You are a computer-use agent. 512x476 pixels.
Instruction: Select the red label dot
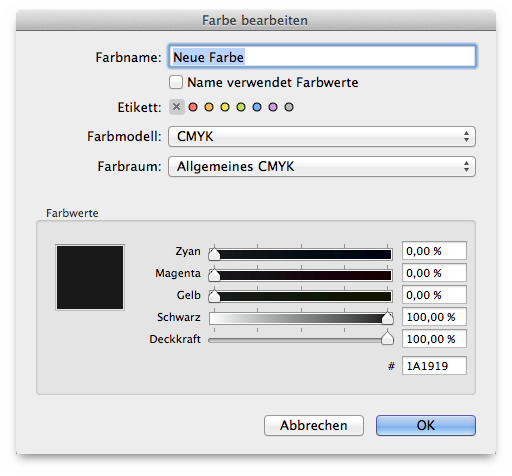(193, 107)
